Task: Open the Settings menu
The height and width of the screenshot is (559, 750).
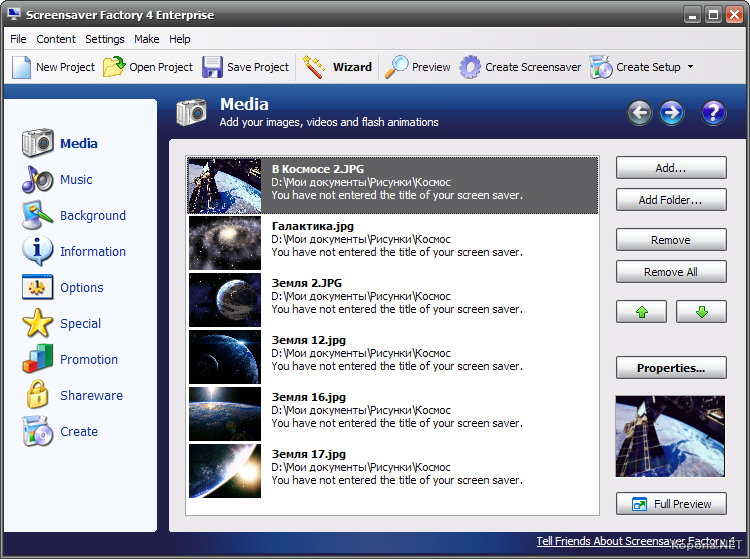Action: [x=105, y=39]
